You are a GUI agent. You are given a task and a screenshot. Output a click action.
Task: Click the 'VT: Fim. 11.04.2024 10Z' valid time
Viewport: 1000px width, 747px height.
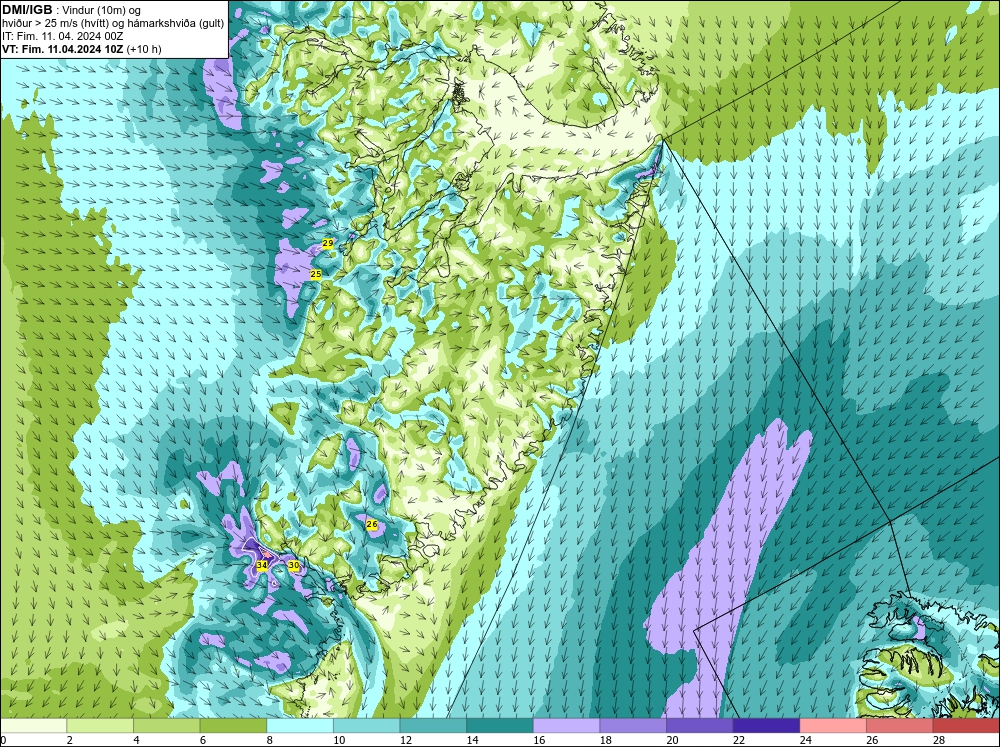point(64,49)
